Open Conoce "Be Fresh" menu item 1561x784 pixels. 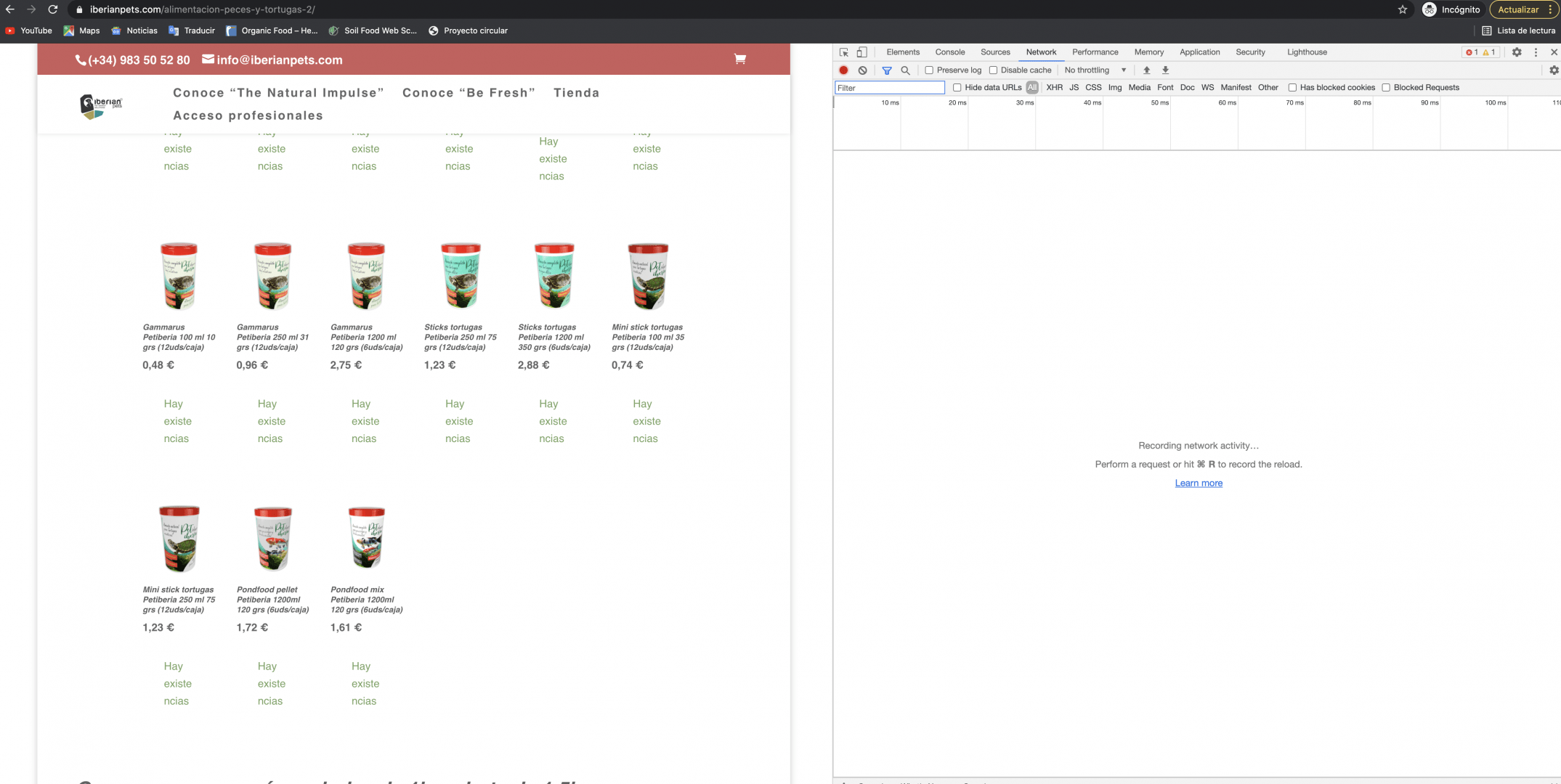click(x=469, y=93)
